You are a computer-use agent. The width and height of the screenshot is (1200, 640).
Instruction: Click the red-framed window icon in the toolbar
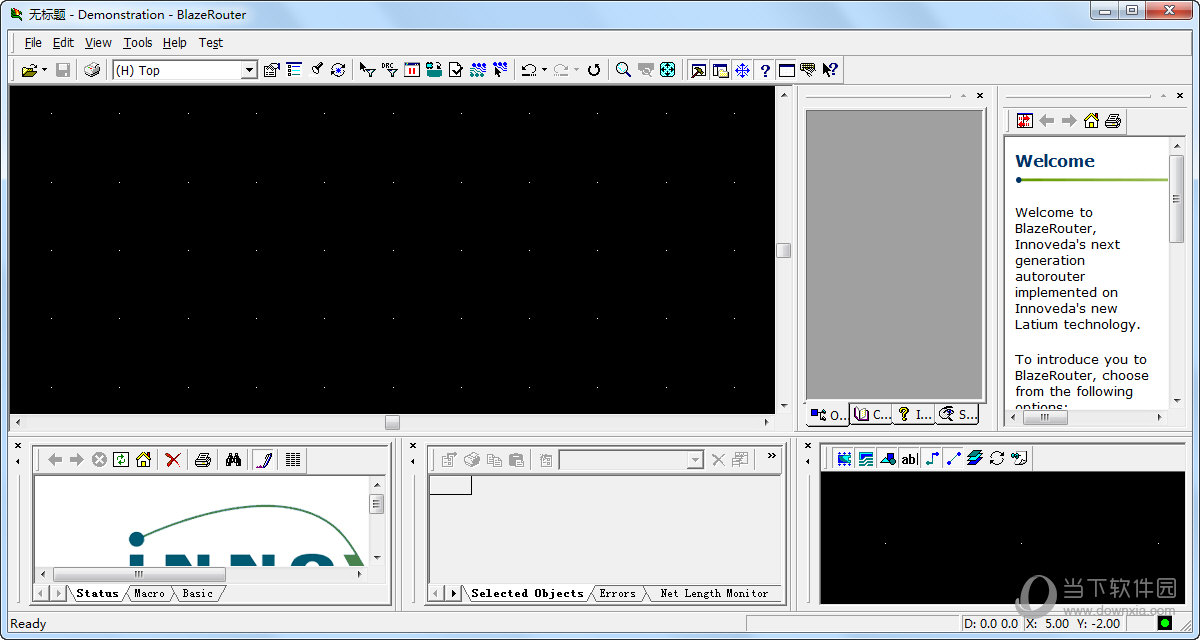[412, 70]
